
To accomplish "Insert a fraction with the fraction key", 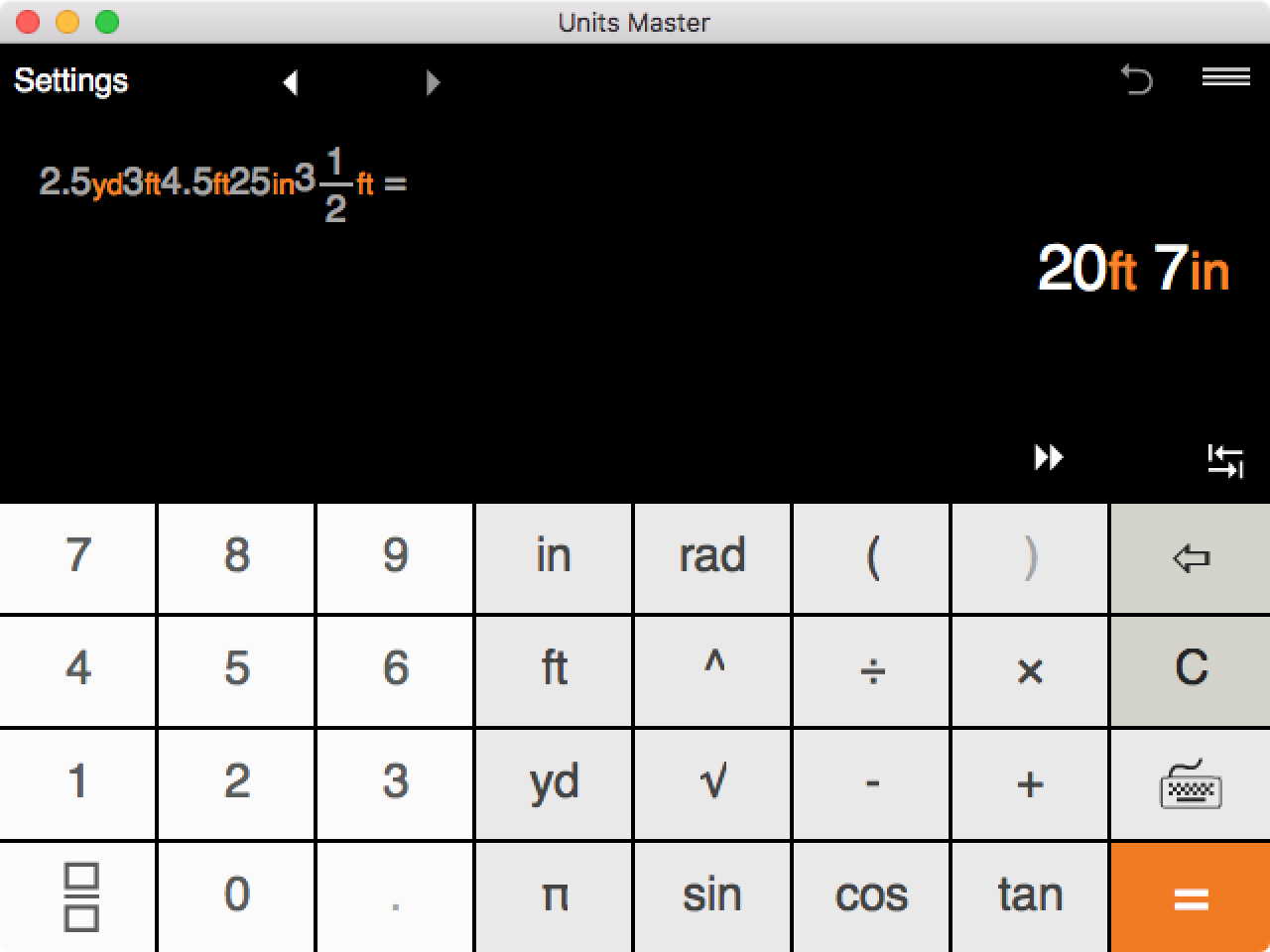I will [x=77, y=897].
